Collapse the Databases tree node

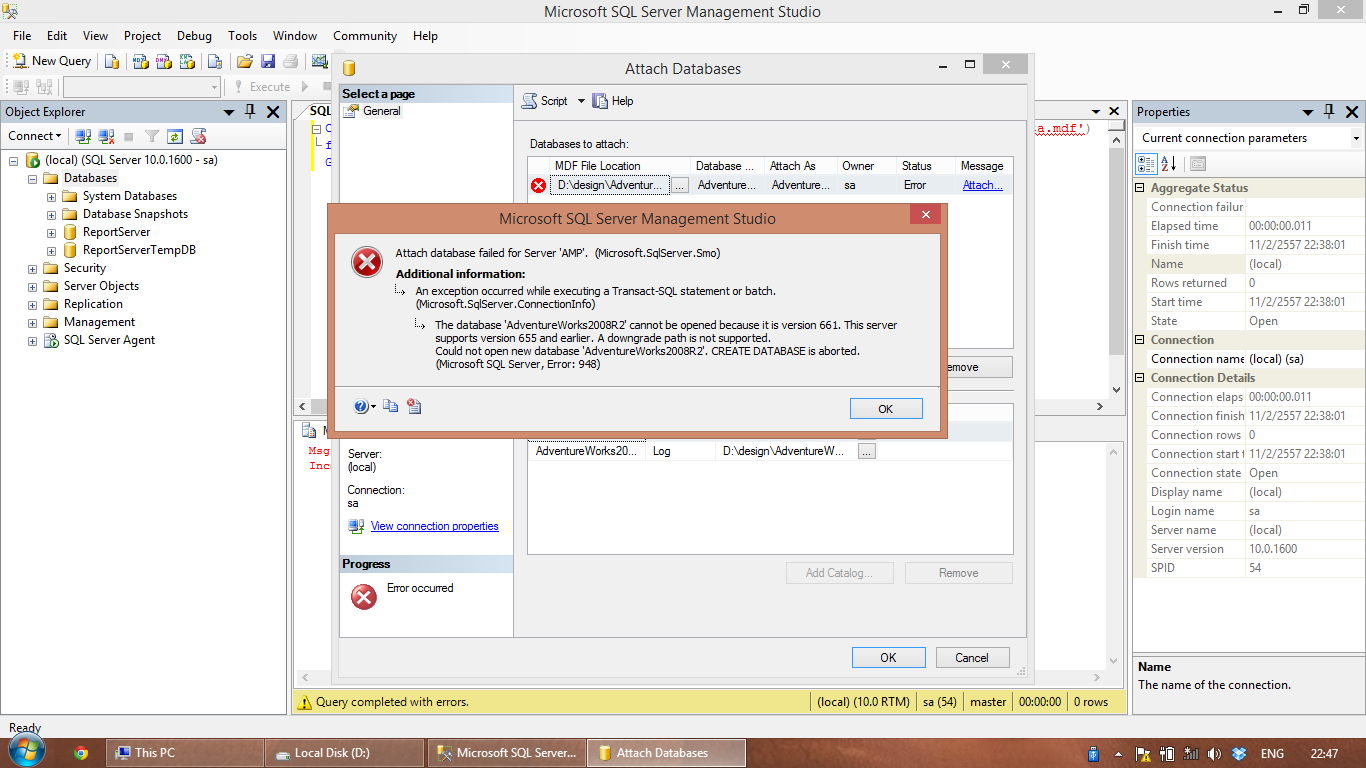coord(32,178)
